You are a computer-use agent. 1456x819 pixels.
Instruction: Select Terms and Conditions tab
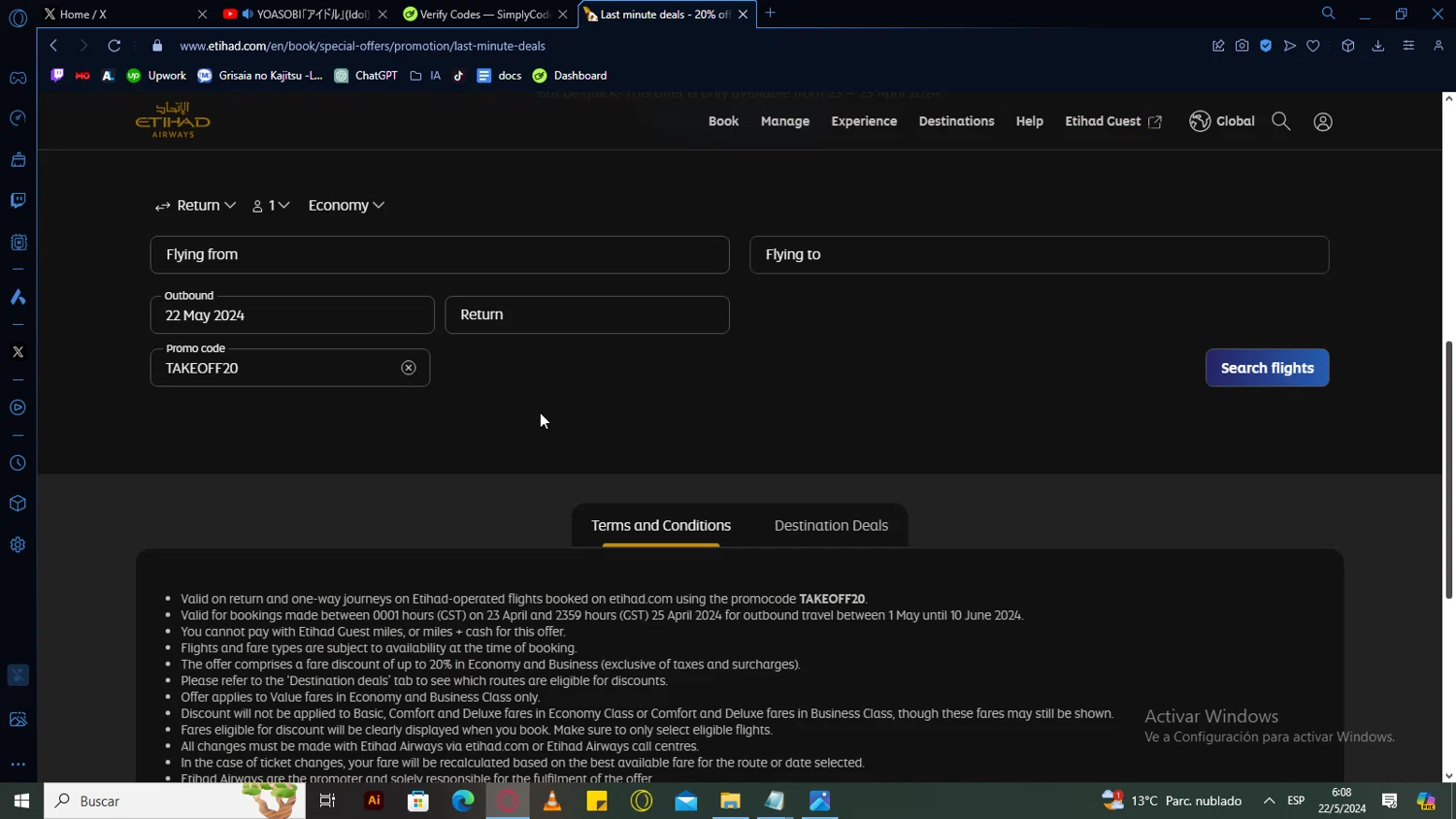pyautogui.click(x=661, y=526)
